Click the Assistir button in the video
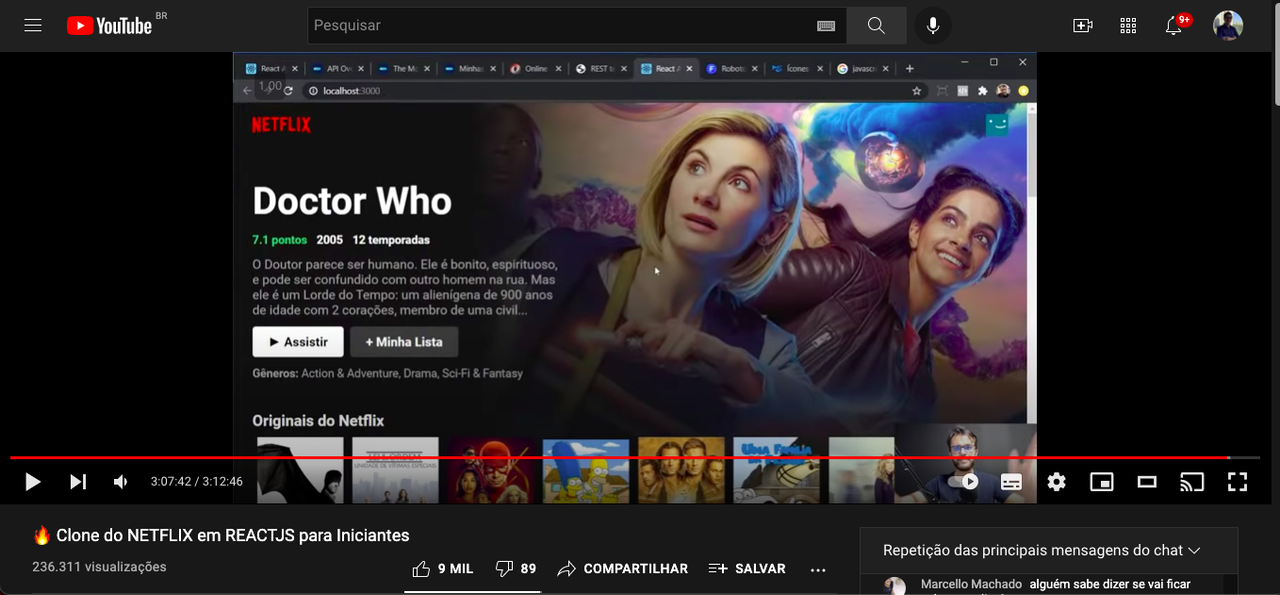Viewport: 1280px width, 595px height. pos(298,342)
